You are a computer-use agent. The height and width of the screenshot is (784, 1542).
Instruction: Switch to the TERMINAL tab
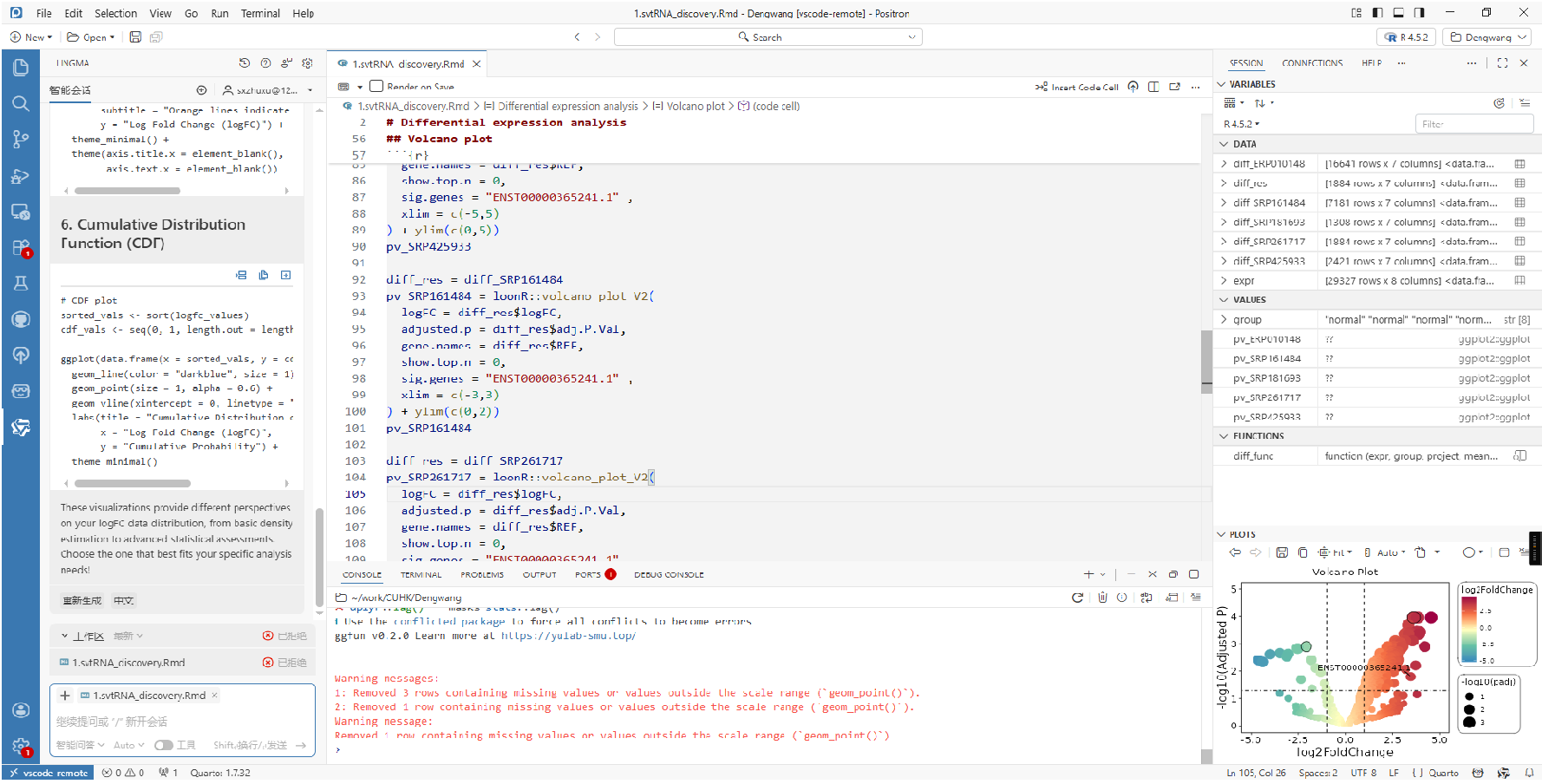(x=421, y=575)
